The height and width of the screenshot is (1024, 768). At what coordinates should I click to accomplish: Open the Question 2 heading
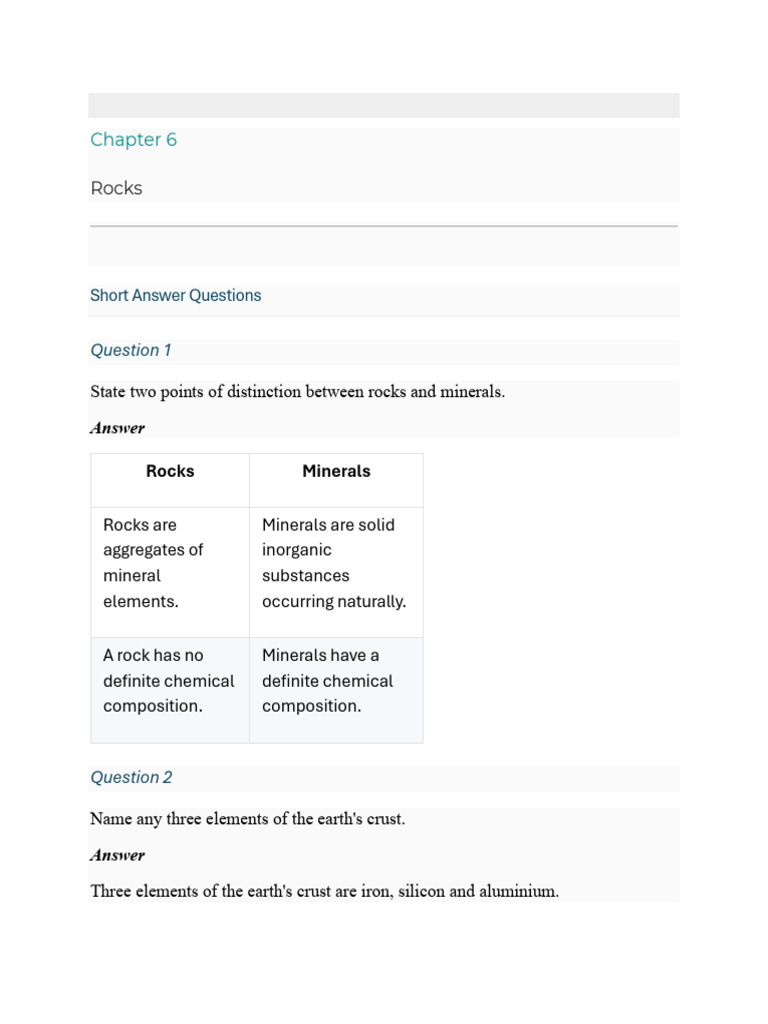[131, 777]
